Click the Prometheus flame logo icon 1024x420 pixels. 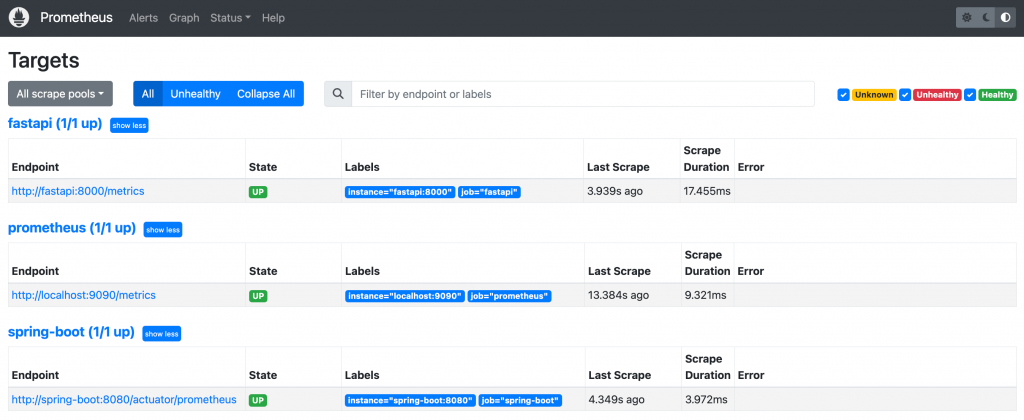point(20,18)
